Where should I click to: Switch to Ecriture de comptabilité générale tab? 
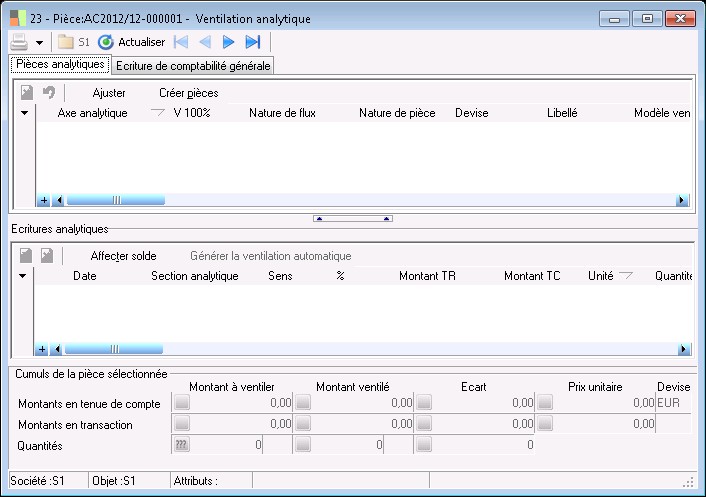coord(192,66)
